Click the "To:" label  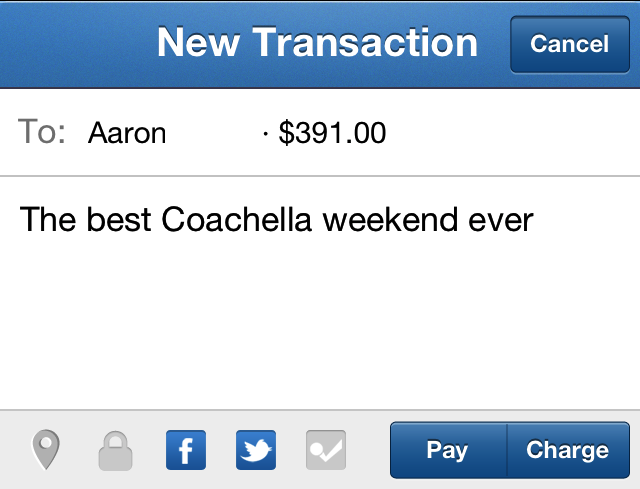(42, 133)
